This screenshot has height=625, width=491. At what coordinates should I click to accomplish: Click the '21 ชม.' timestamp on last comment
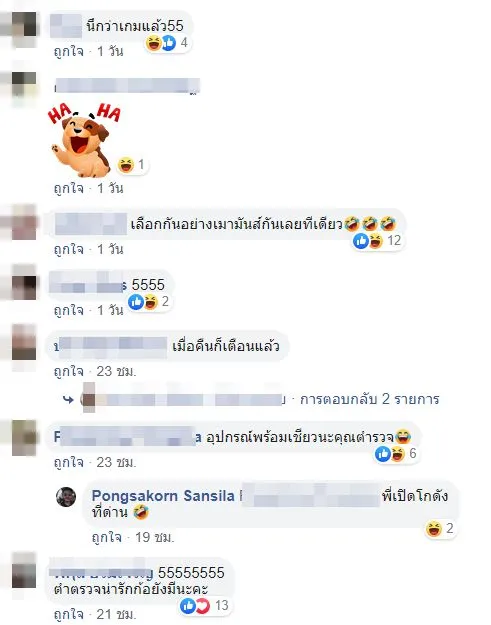pos(116,614)
